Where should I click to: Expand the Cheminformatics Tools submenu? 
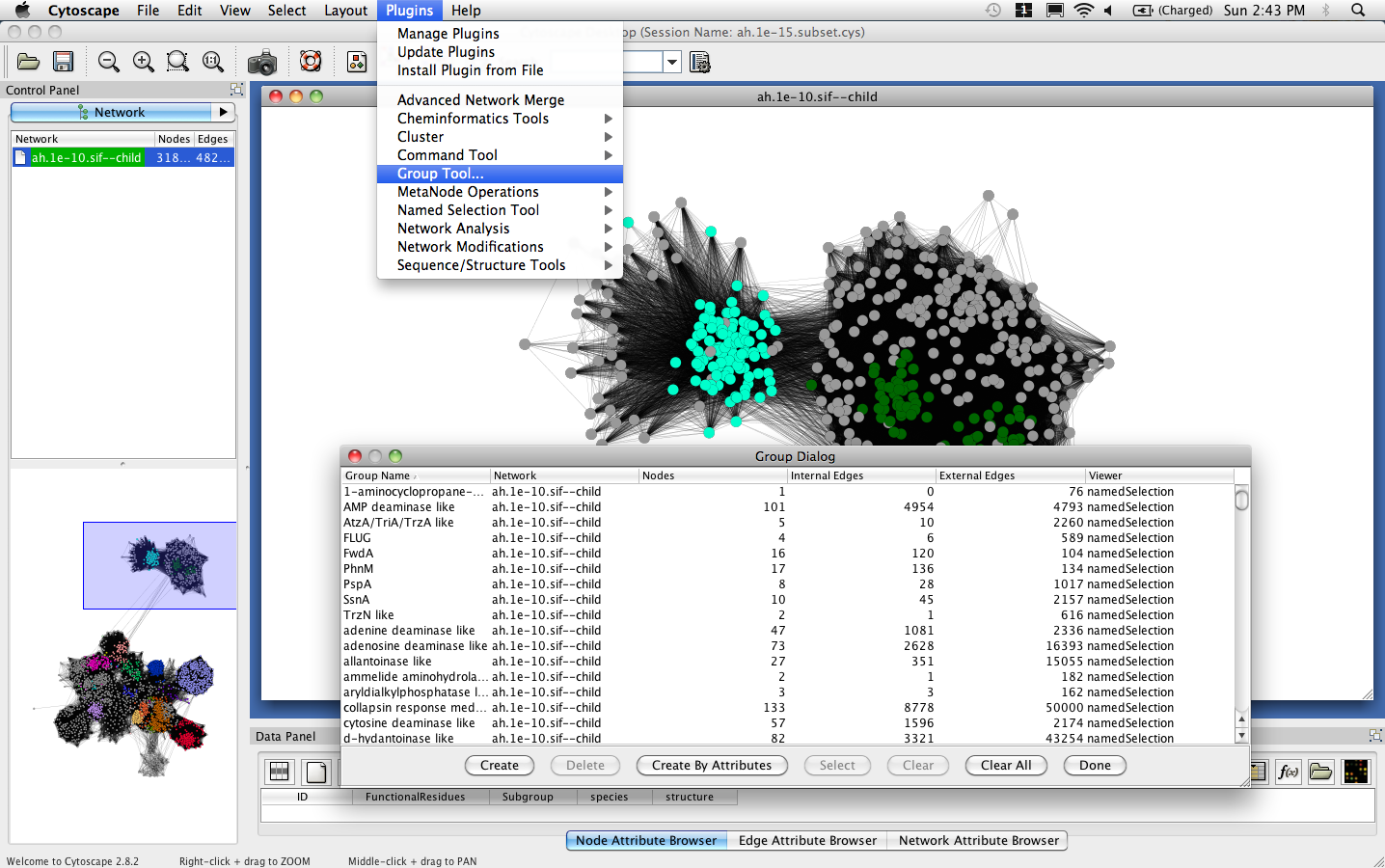(x=608, y=119)
